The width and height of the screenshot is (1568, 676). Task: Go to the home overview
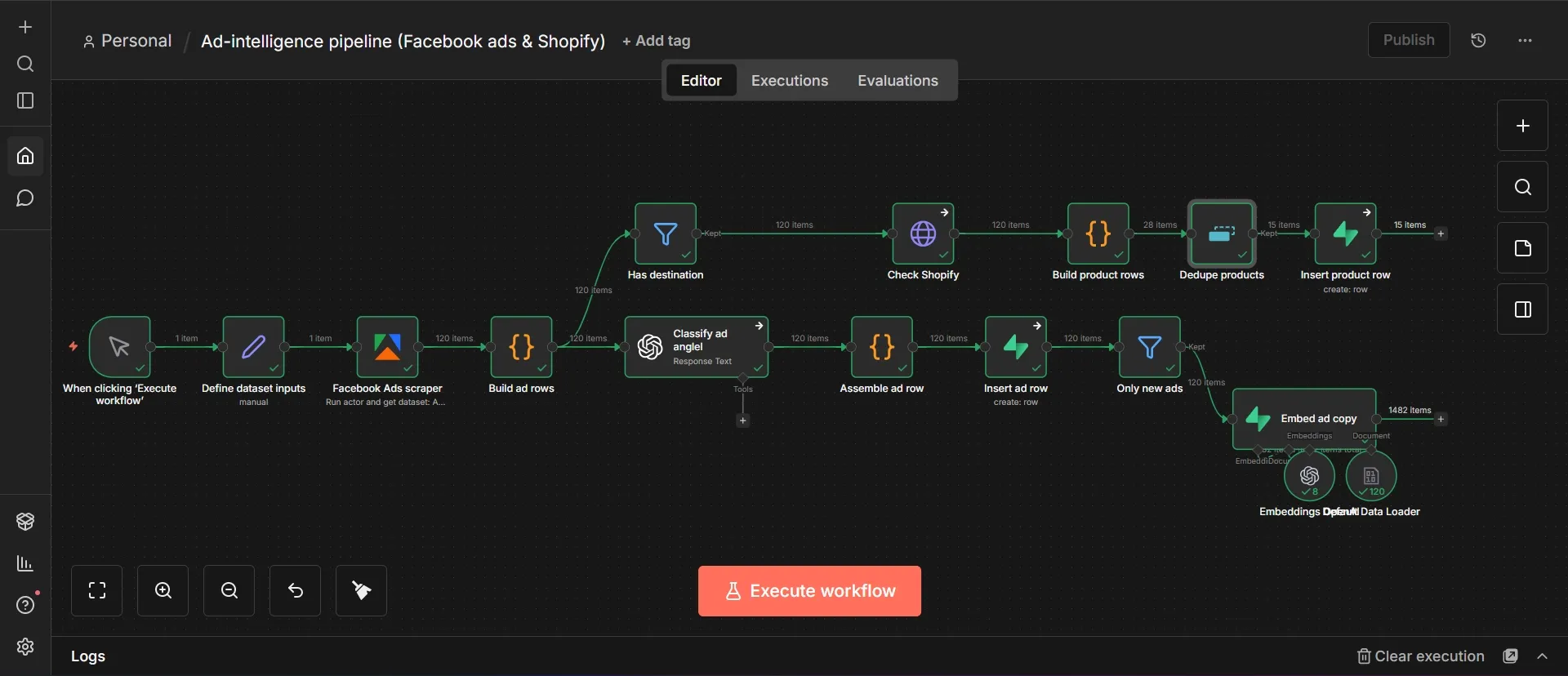25,155
